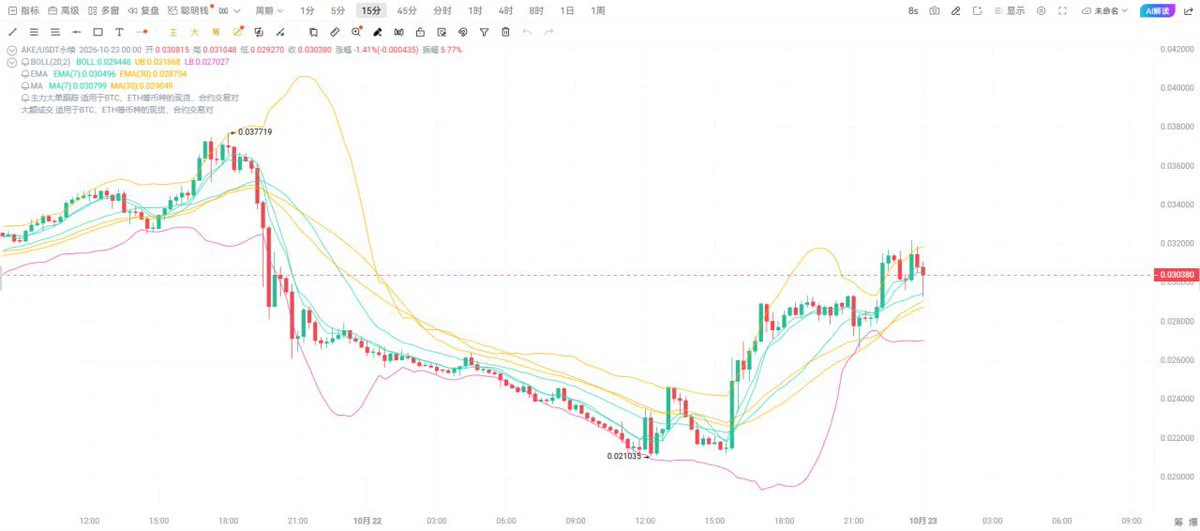Image resolution: width=1200 pixels, height=531 pixels.
Task: Click the AI解读 button
Action: coord(1157,10)
